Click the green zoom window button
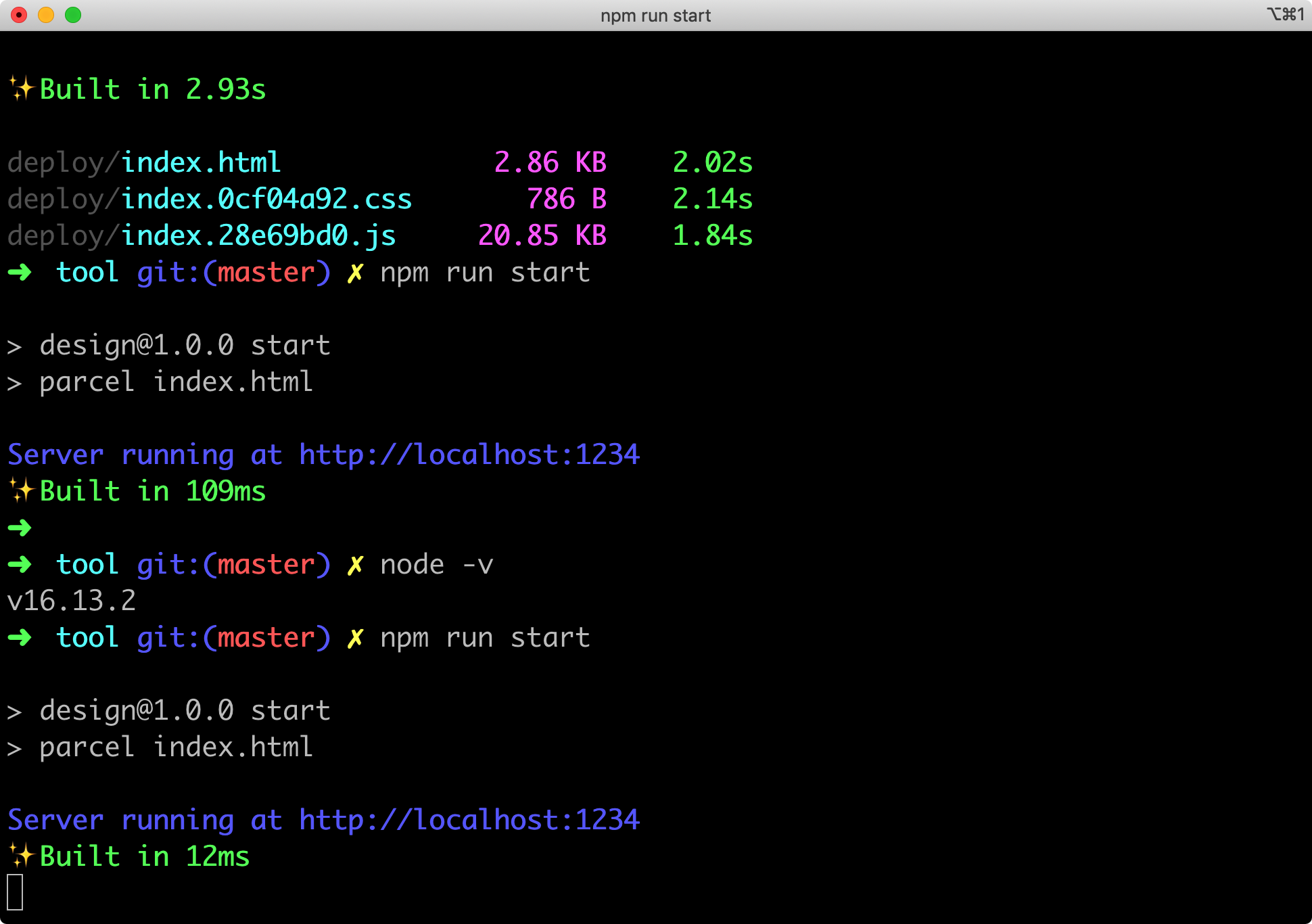1312x924 pixels. tap(73, 15)
